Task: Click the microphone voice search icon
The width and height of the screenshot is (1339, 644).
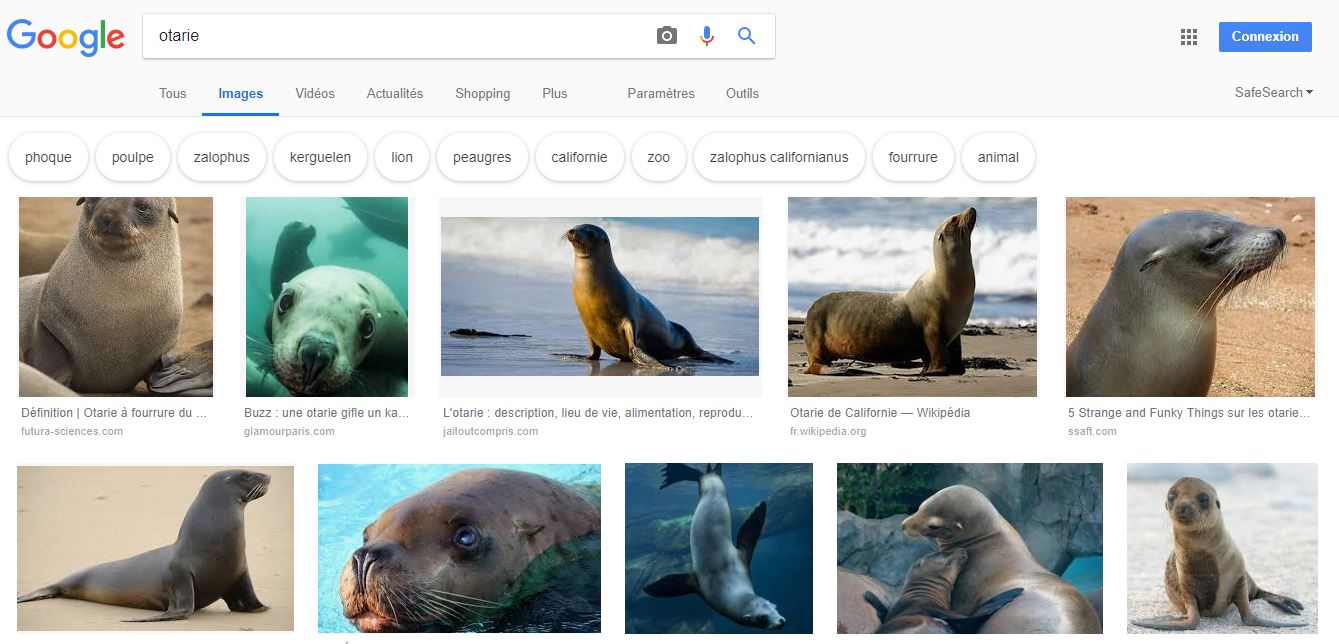Action: pos(707,36)
